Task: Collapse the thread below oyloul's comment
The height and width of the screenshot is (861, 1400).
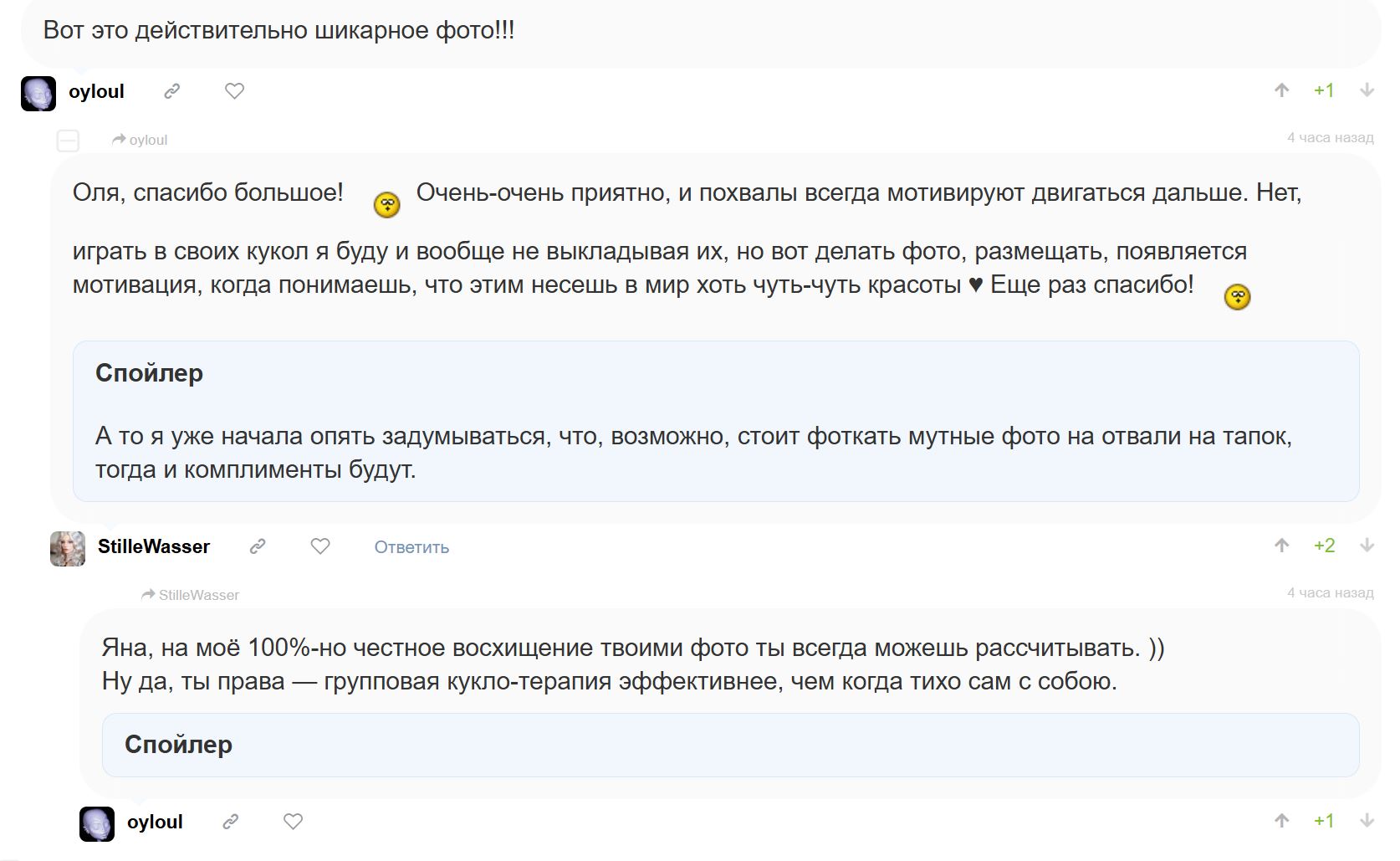Action: (x=68, y=141)
